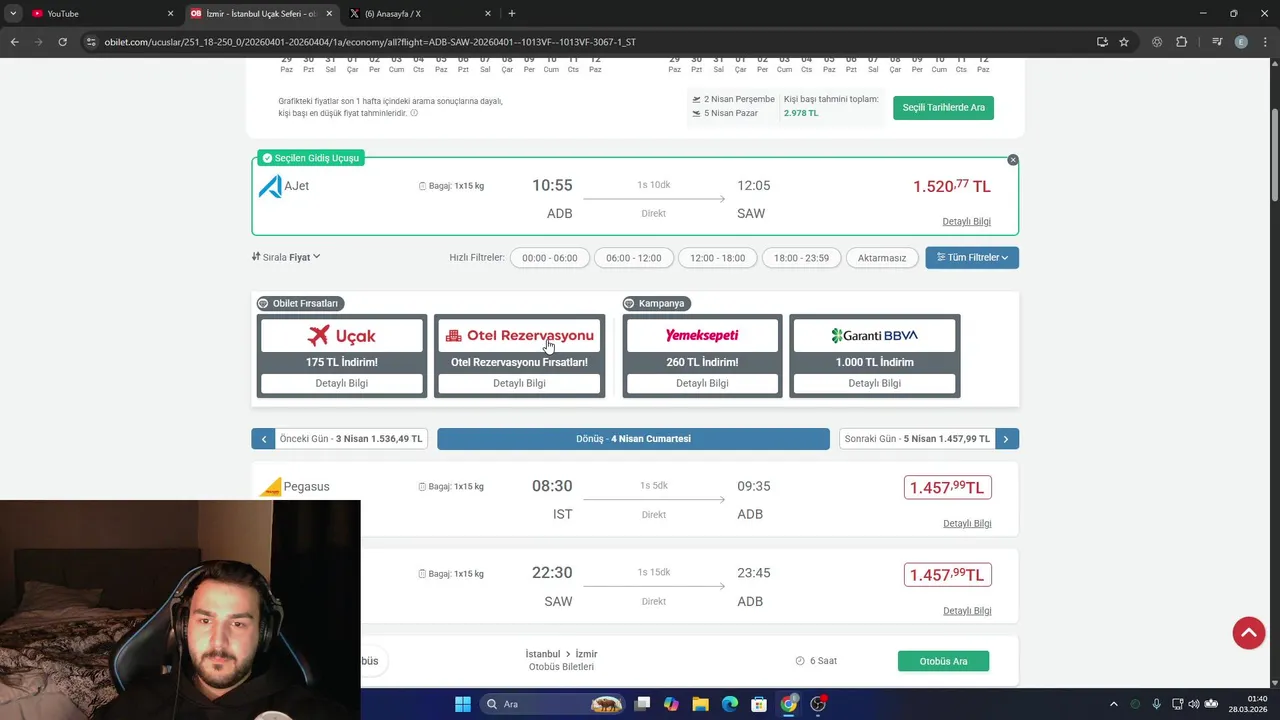1280x720 pixels.
Task: Open the site info icon in address bar
Action: [92, 42]
